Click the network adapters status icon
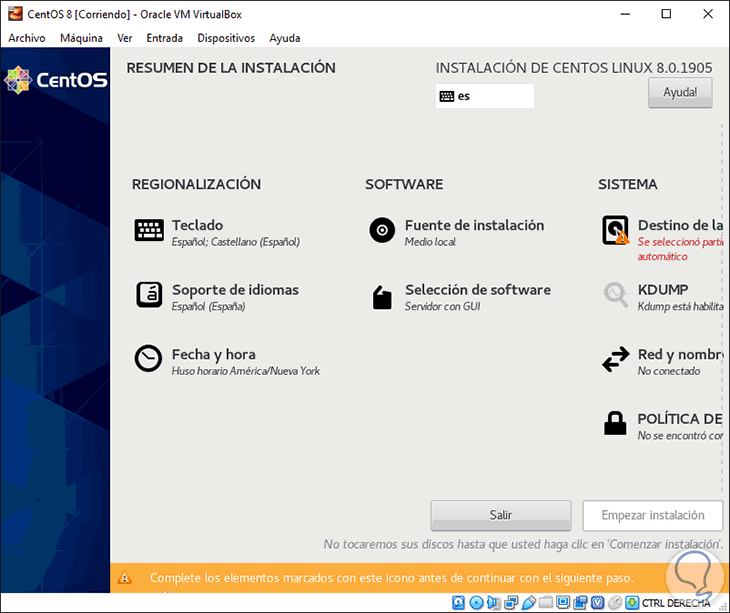Viewport: 730px width, 613px height. 511,603
